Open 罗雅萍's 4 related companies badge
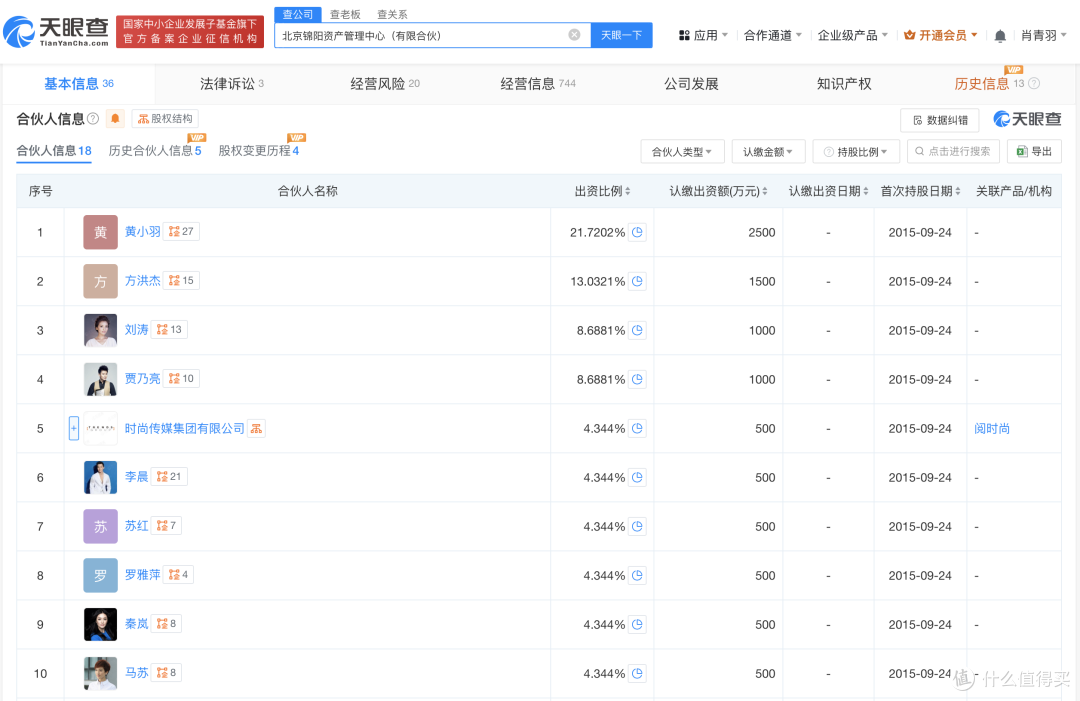 pyautogui.click(x=178, y=574)
